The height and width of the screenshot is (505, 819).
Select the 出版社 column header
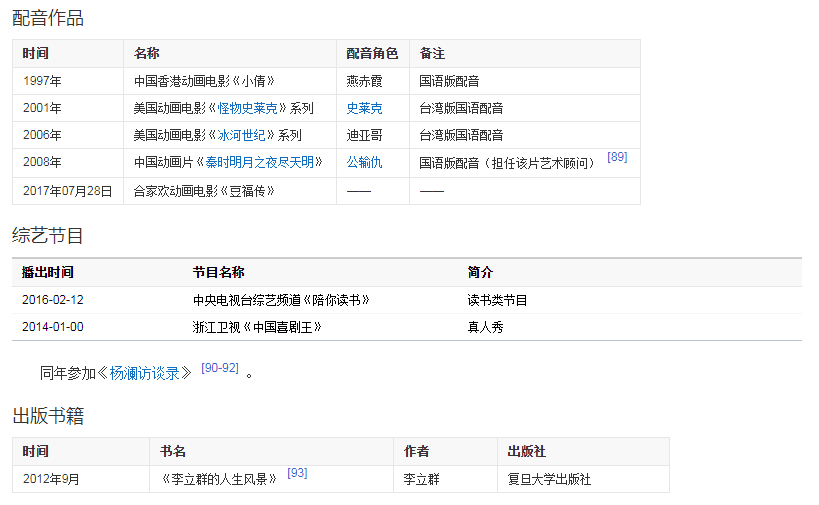tap(527, 452)
